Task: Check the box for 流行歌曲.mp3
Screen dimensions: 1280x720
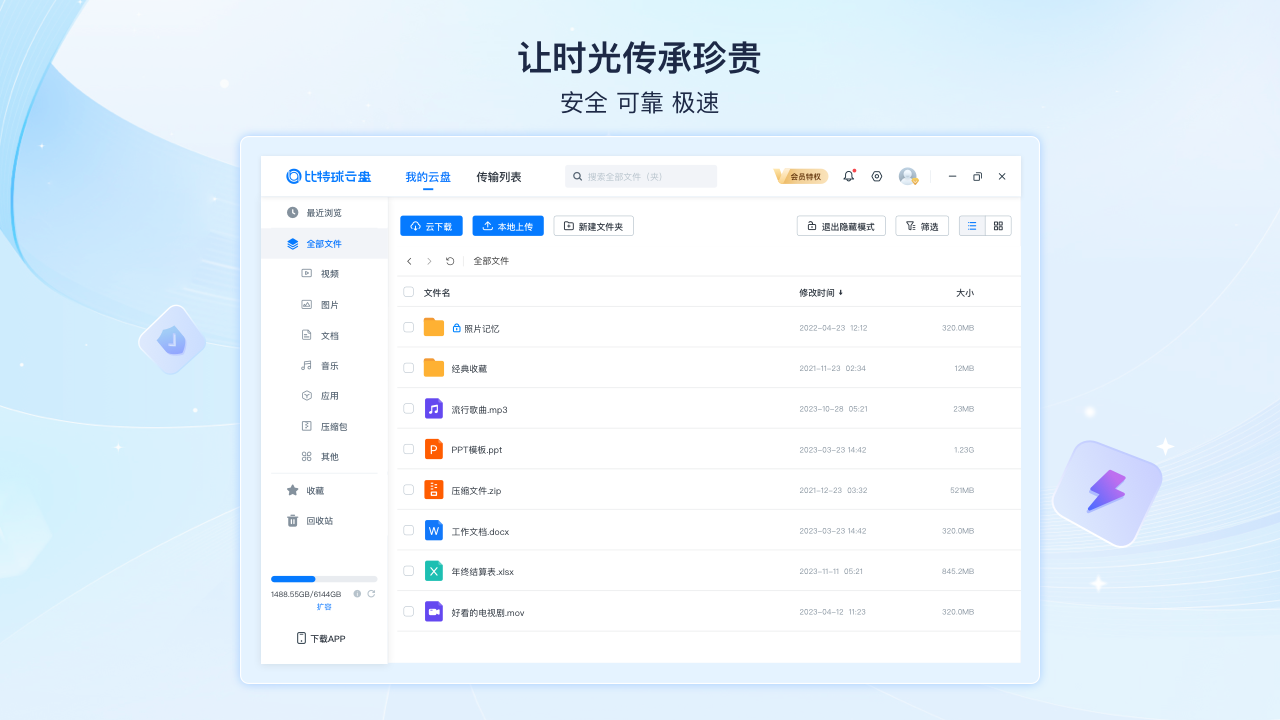Action: coord(408,409)
